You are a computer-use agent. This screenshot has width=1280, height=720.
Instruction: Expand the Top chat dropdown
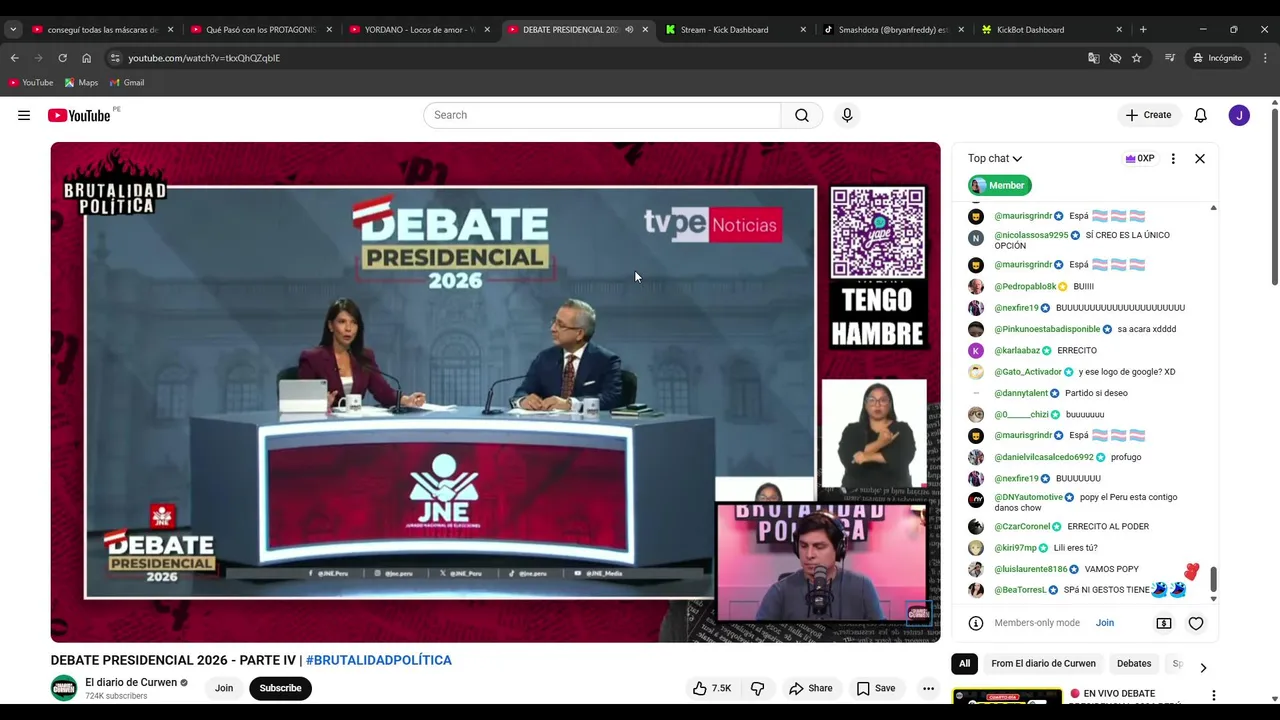995,158
